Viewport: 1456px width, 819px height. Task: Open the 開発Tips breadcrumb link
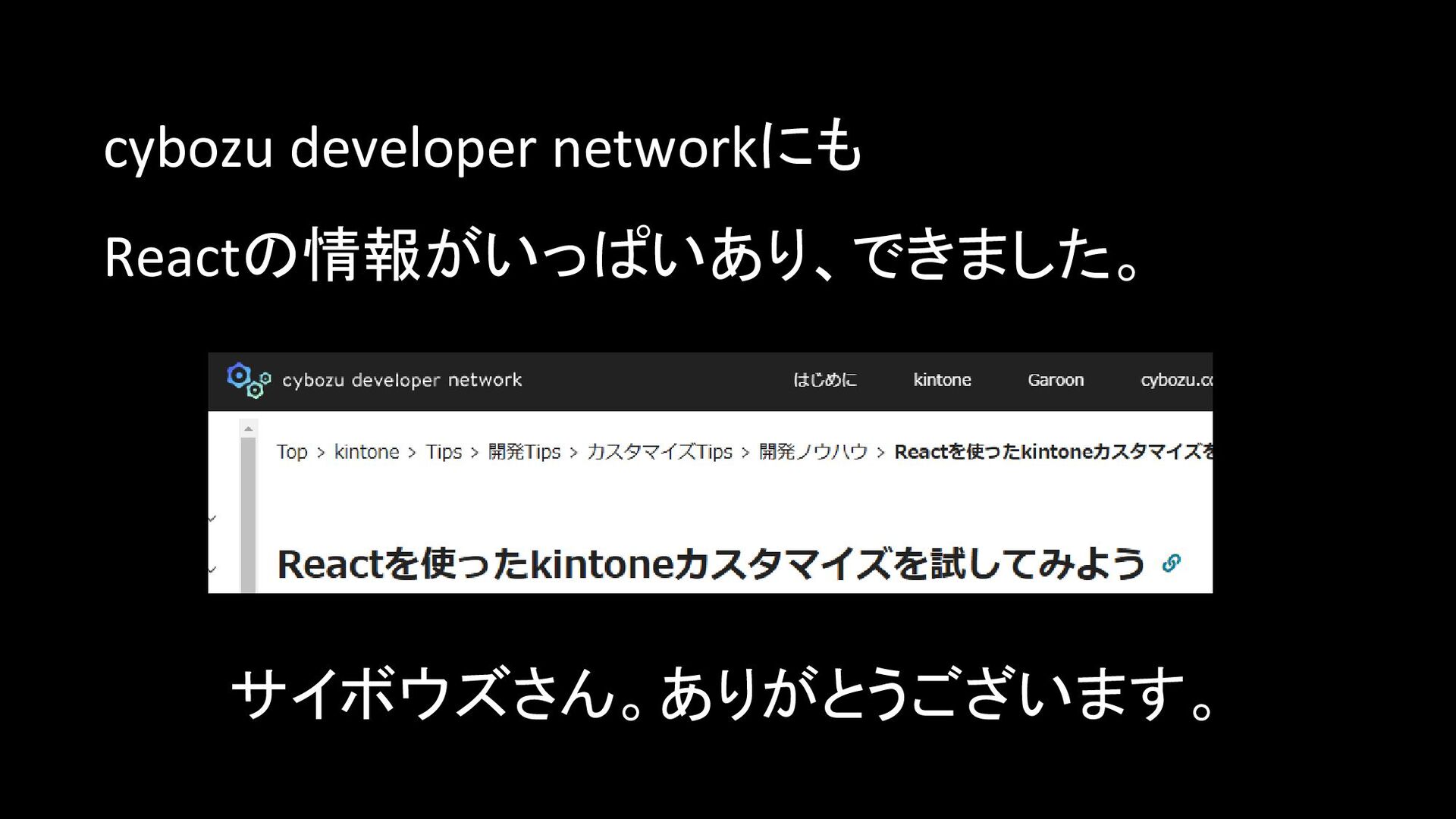point(524,453)
